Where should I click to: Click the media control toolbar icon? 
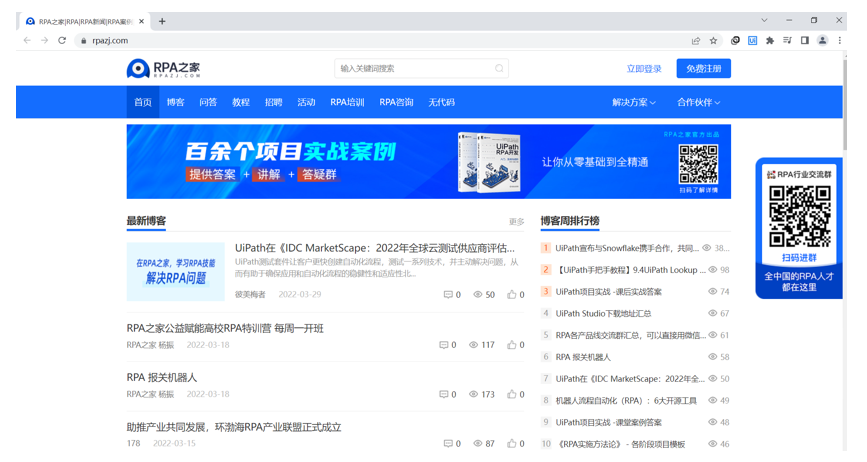pyautogui.click(x=787, y=40)
